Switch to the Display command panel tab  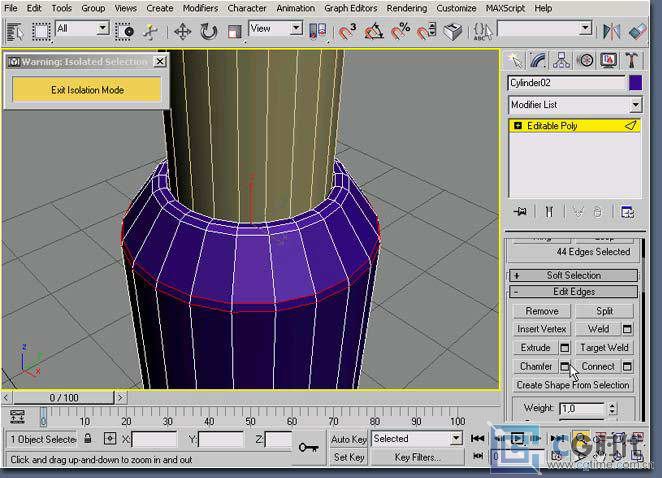click(608, 61)
